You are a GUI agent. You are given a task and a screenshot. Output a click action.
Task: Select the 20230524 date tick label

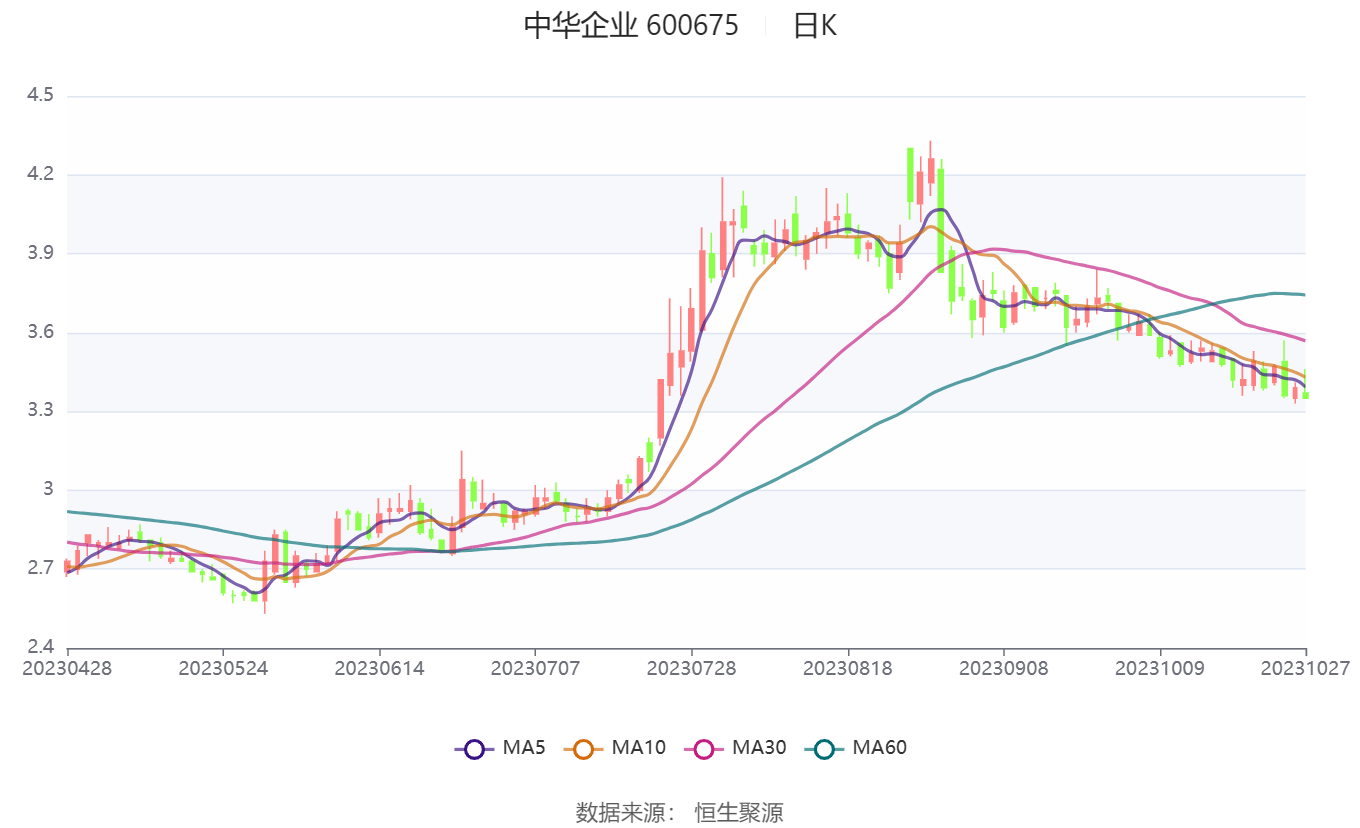point(224,667)
